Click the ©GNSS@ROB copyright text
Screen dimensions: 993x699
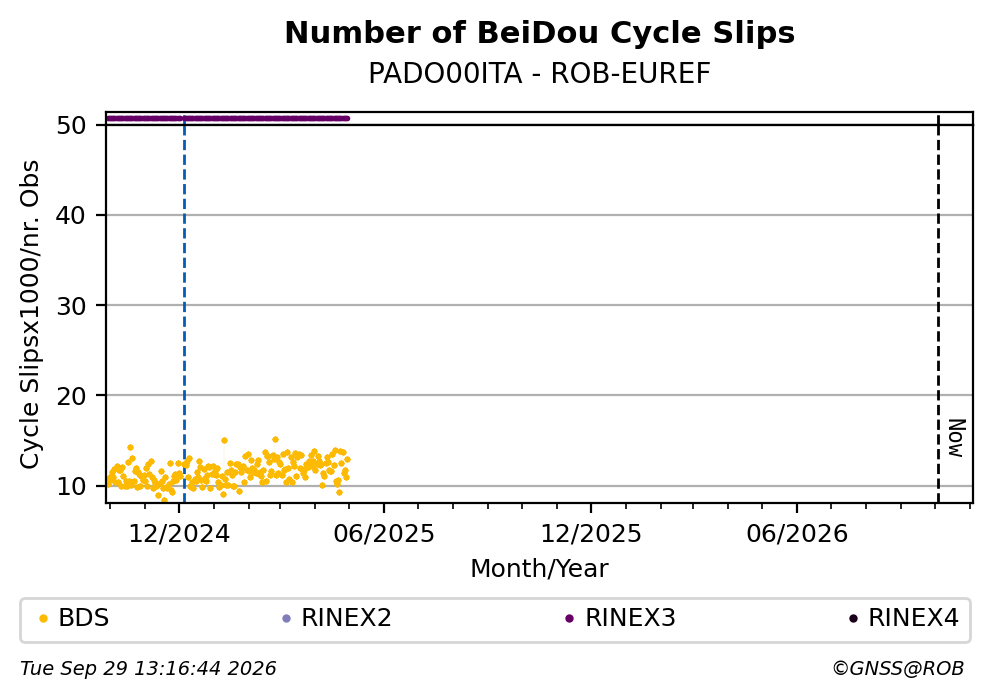coord(898,669)
